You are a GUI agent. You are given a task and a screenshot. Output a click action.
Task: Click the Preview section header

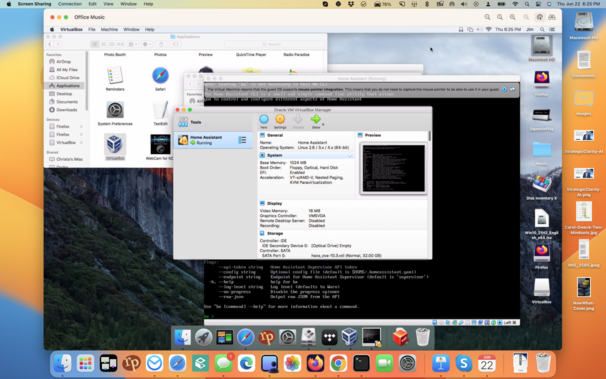click(x=373, y=135)
